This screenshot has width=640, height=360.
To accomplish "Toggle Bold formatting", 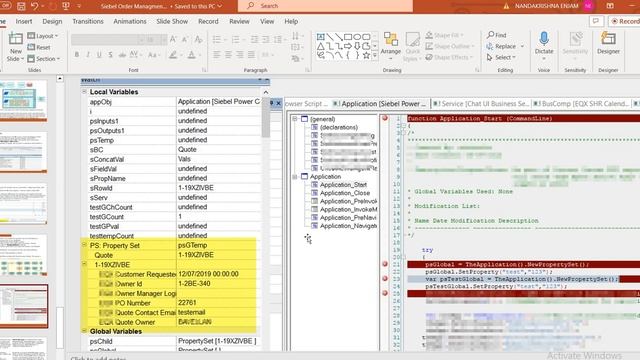I will [x=77, y=54].
